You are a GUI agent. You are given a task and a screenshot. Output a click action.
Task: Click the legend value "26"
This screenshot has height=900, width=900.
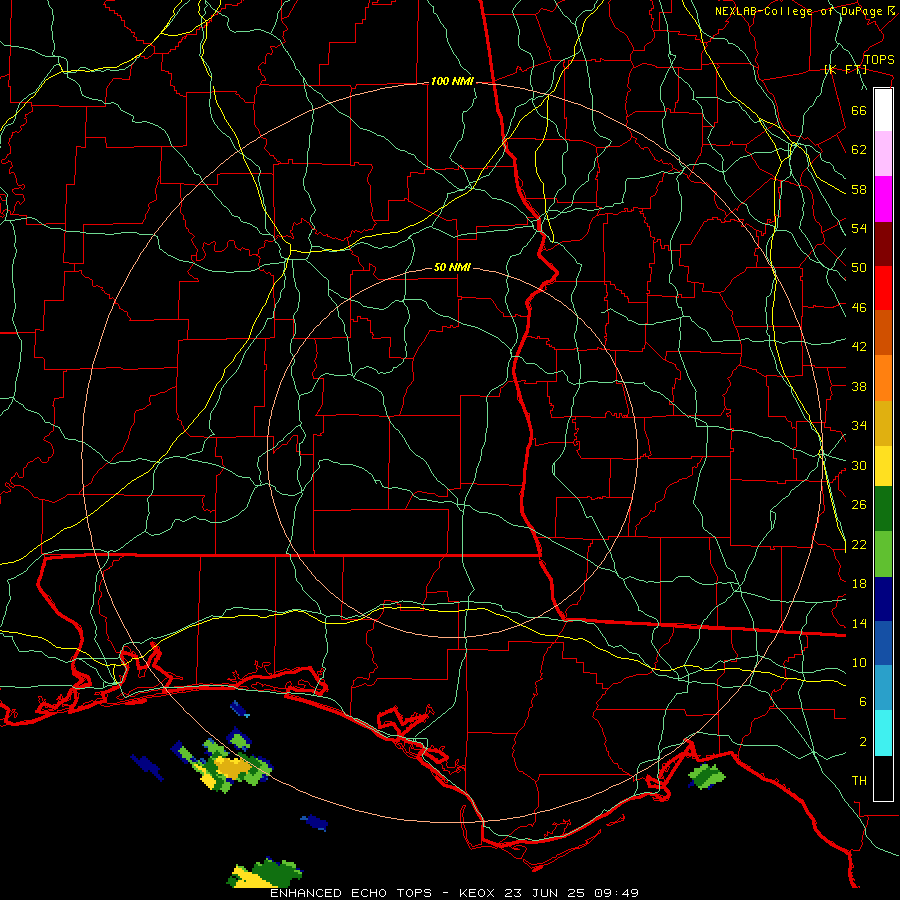tap(859, 505)
